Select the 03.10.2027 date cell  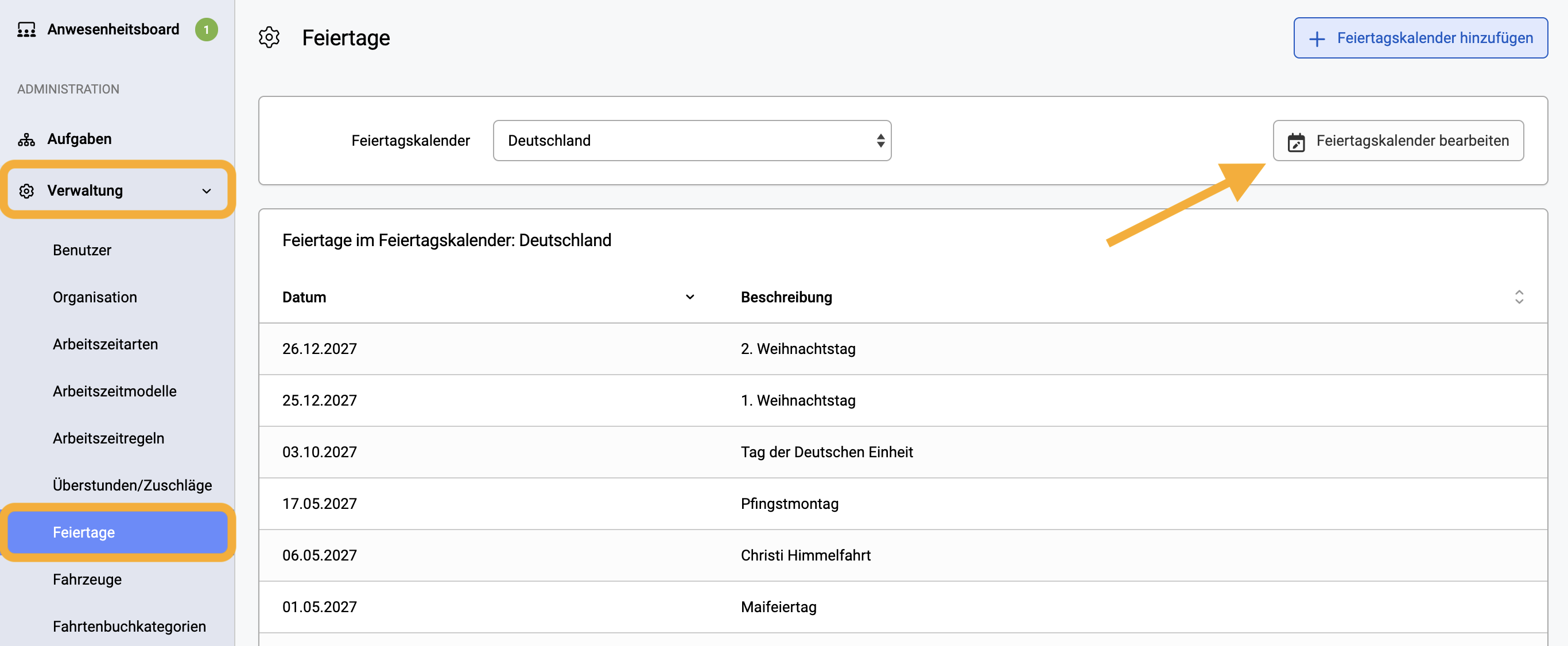[x=320, y=453]
